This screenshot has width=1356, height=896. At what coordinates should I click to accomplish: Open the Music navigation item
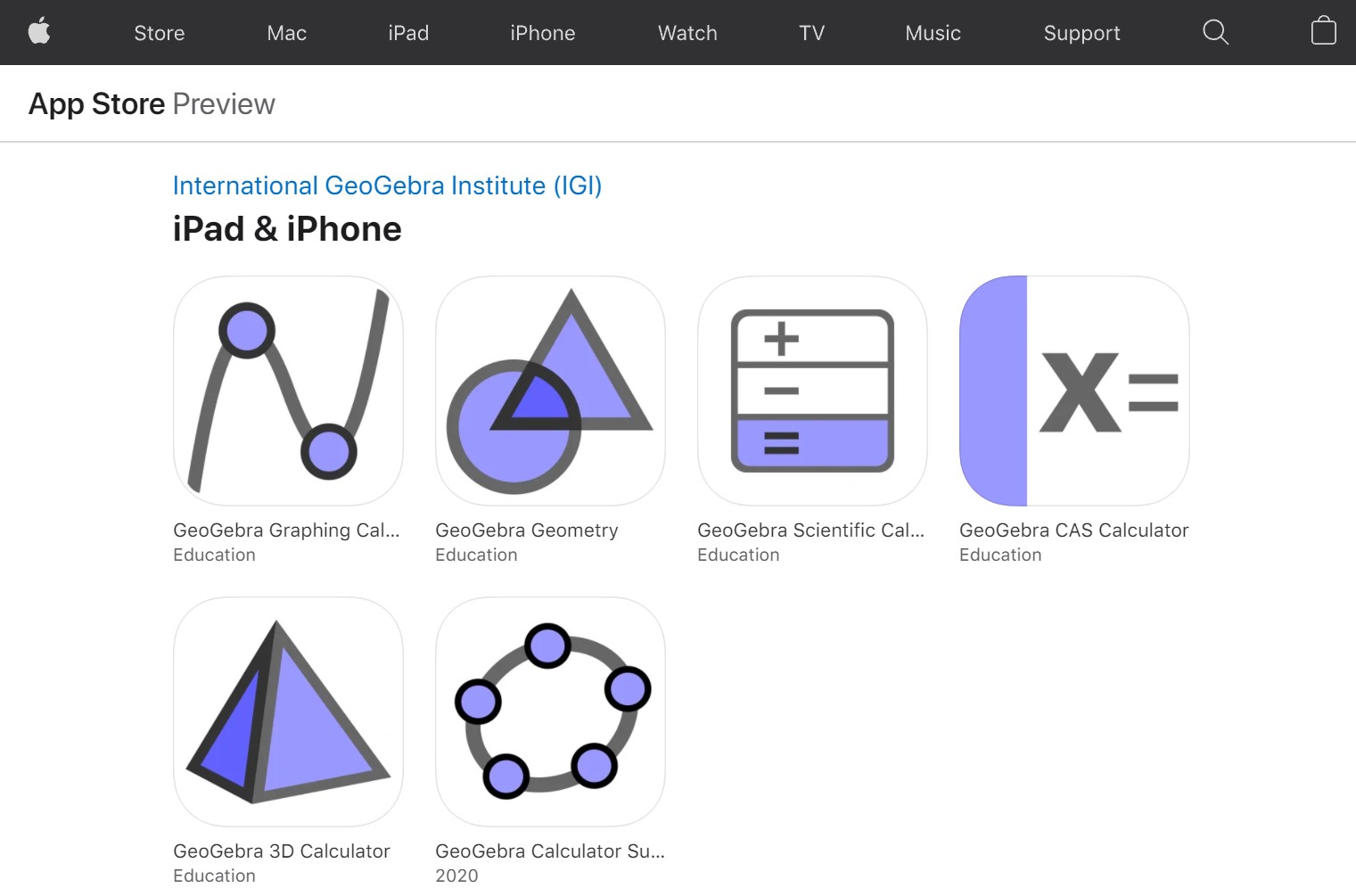pyautogui.click(x=933, y=33)
